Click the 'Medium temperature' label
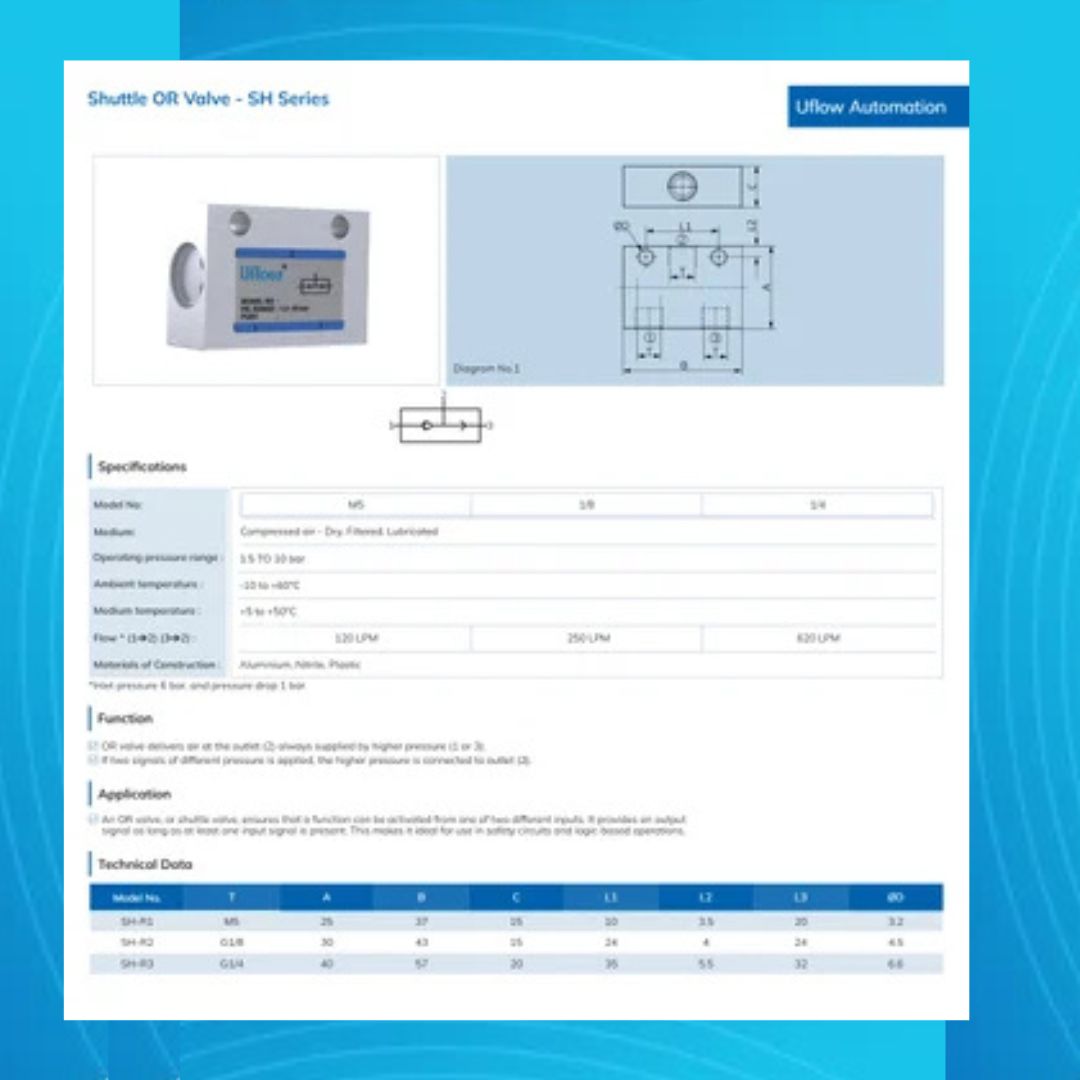Image resolution: width=1080 pixels, height=1080 pixels. coord(145,611)
